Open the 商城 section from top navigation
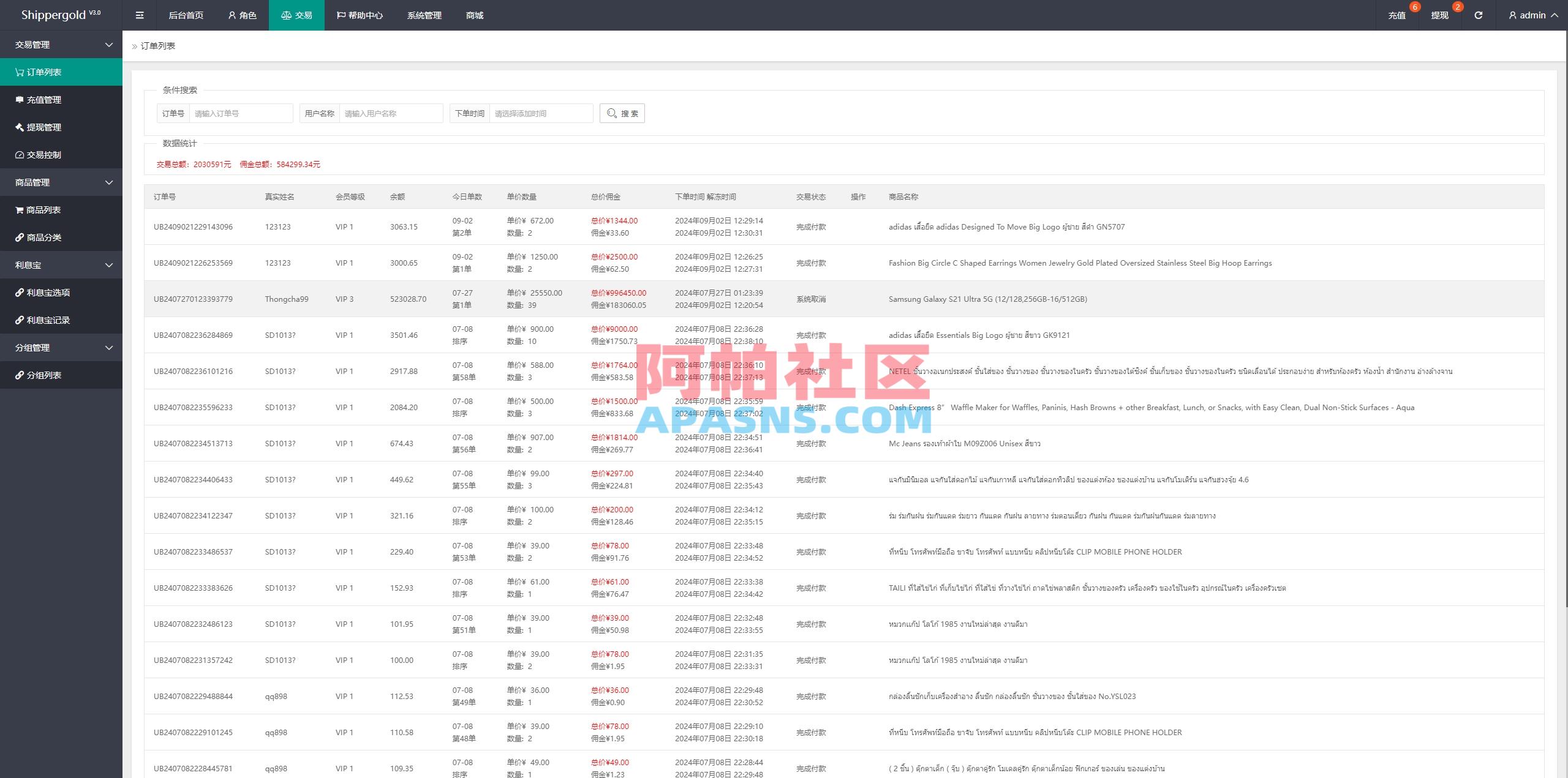Screen dimensions: 1568x778 tap(475, 15)
